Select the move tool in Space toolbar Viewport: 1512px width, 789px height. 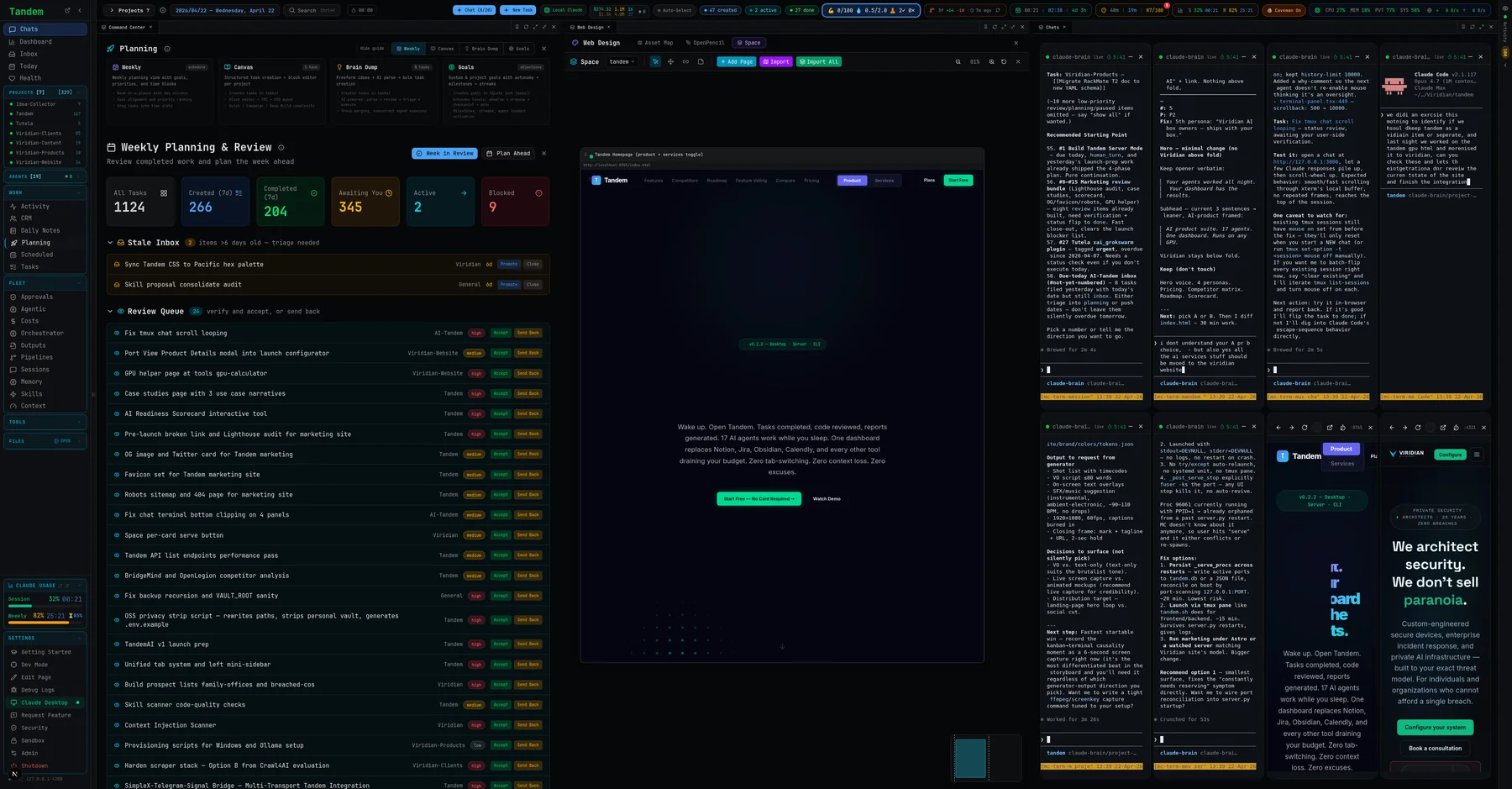tap(670, 61)
